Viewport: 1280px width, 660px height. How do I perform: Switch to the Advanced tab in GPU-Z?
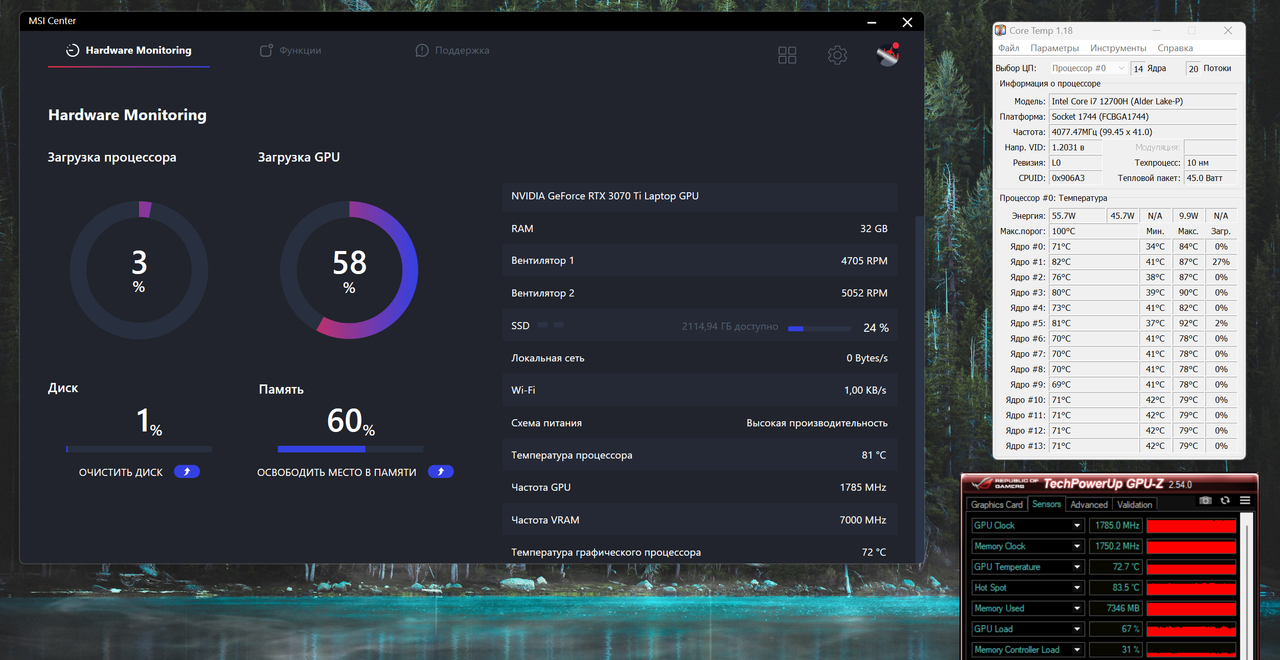(1089, 505)
